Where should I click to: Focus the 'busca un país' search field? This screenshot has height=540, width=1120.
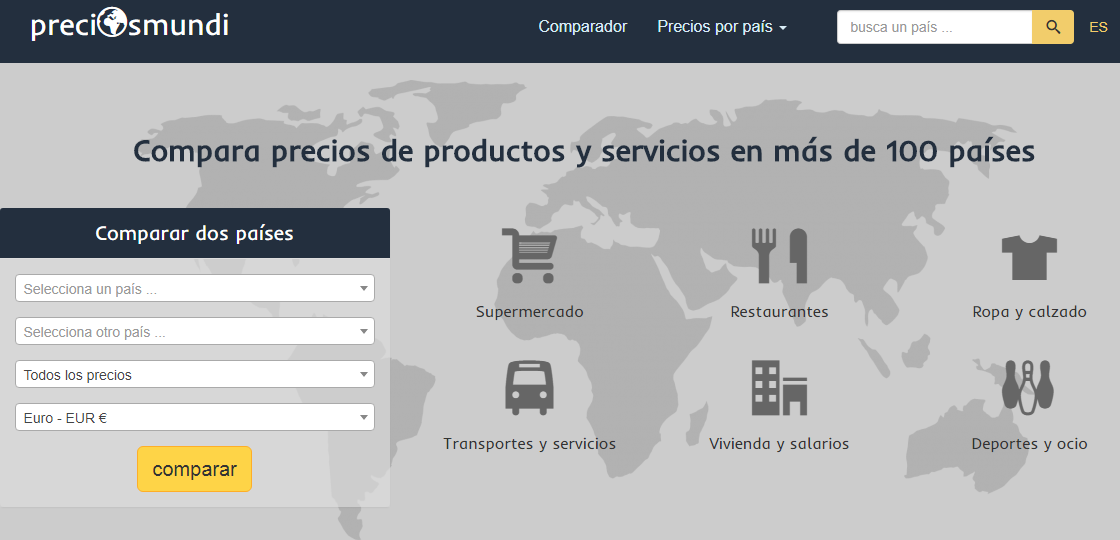coord(934,27)
